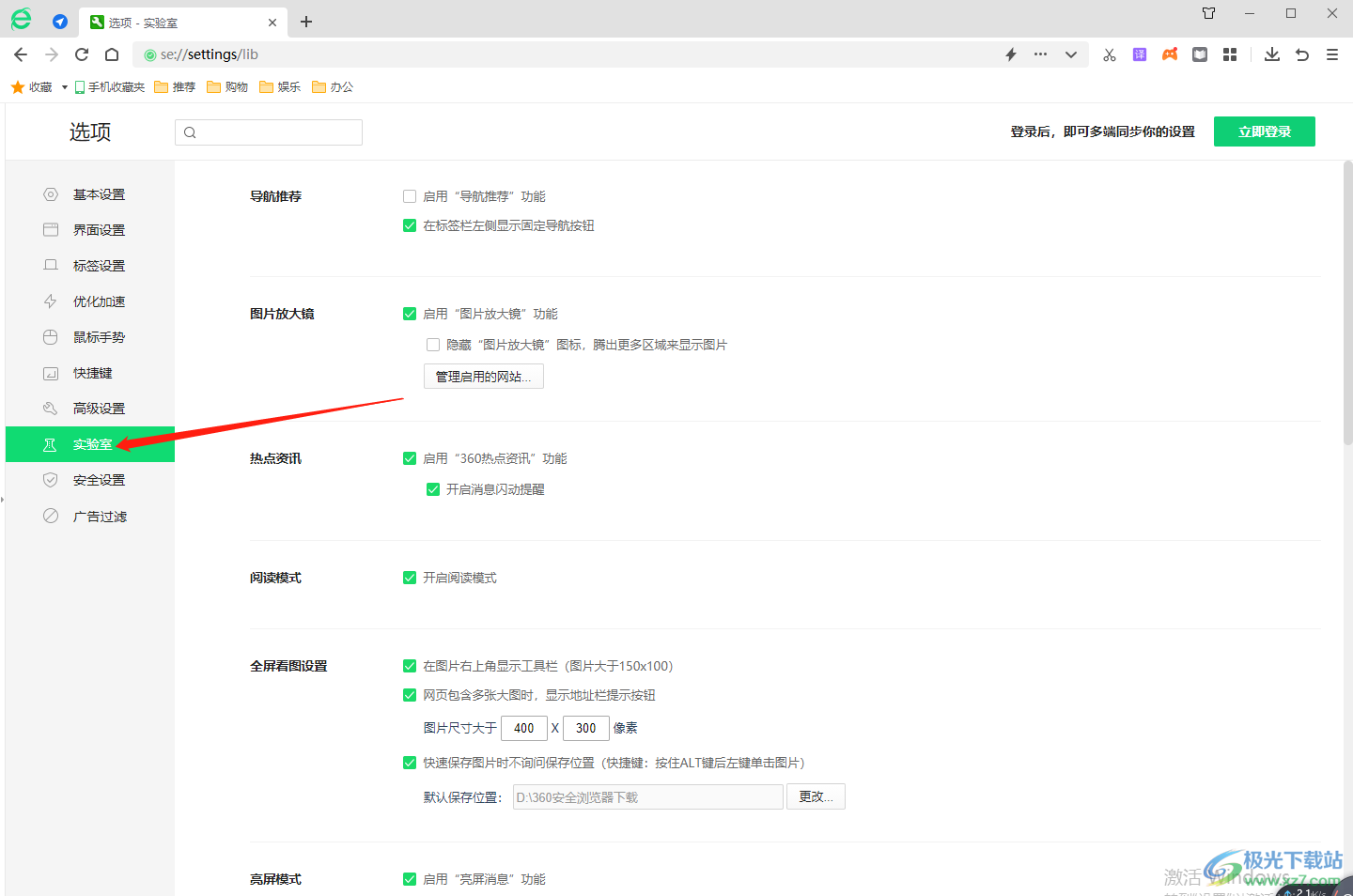Select 标签设置 in the sidebar
Viewport: 1353px width, 896px height.
tap(90, 266)
